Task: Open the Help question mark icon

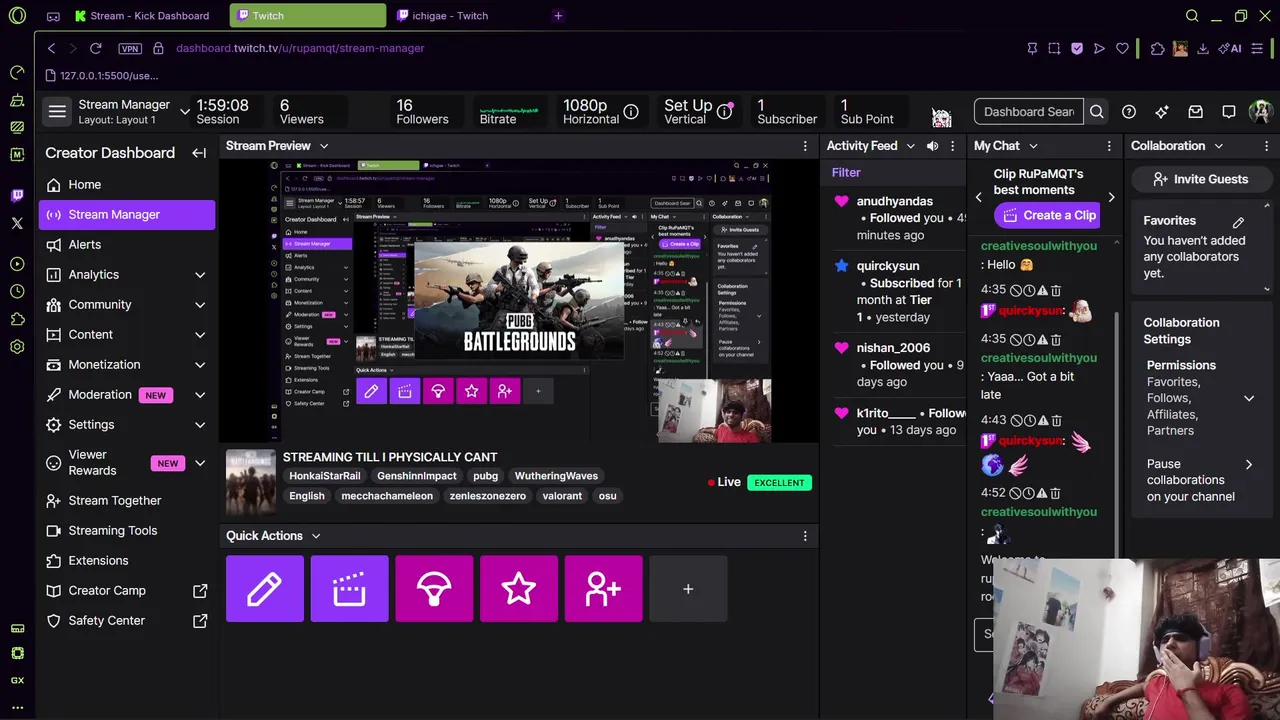Action: tap(1129, 112)
